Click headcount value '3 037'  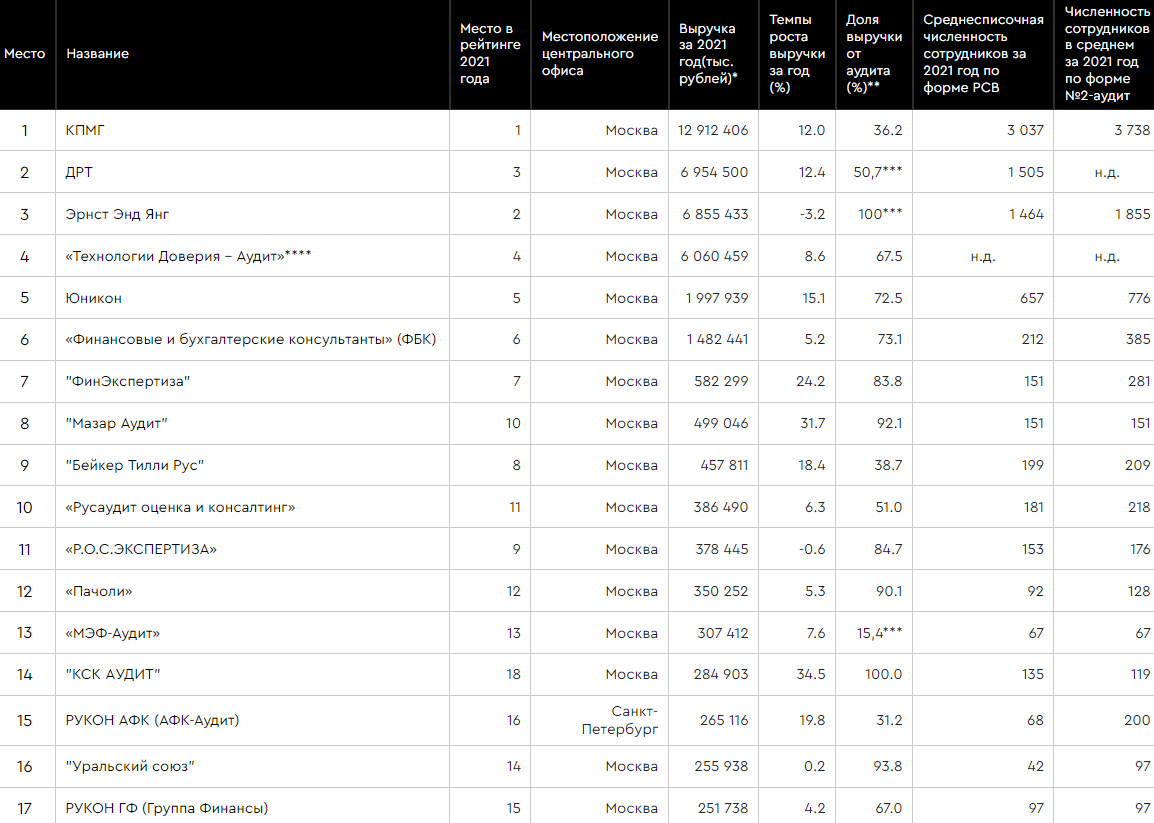point(1025,130)
